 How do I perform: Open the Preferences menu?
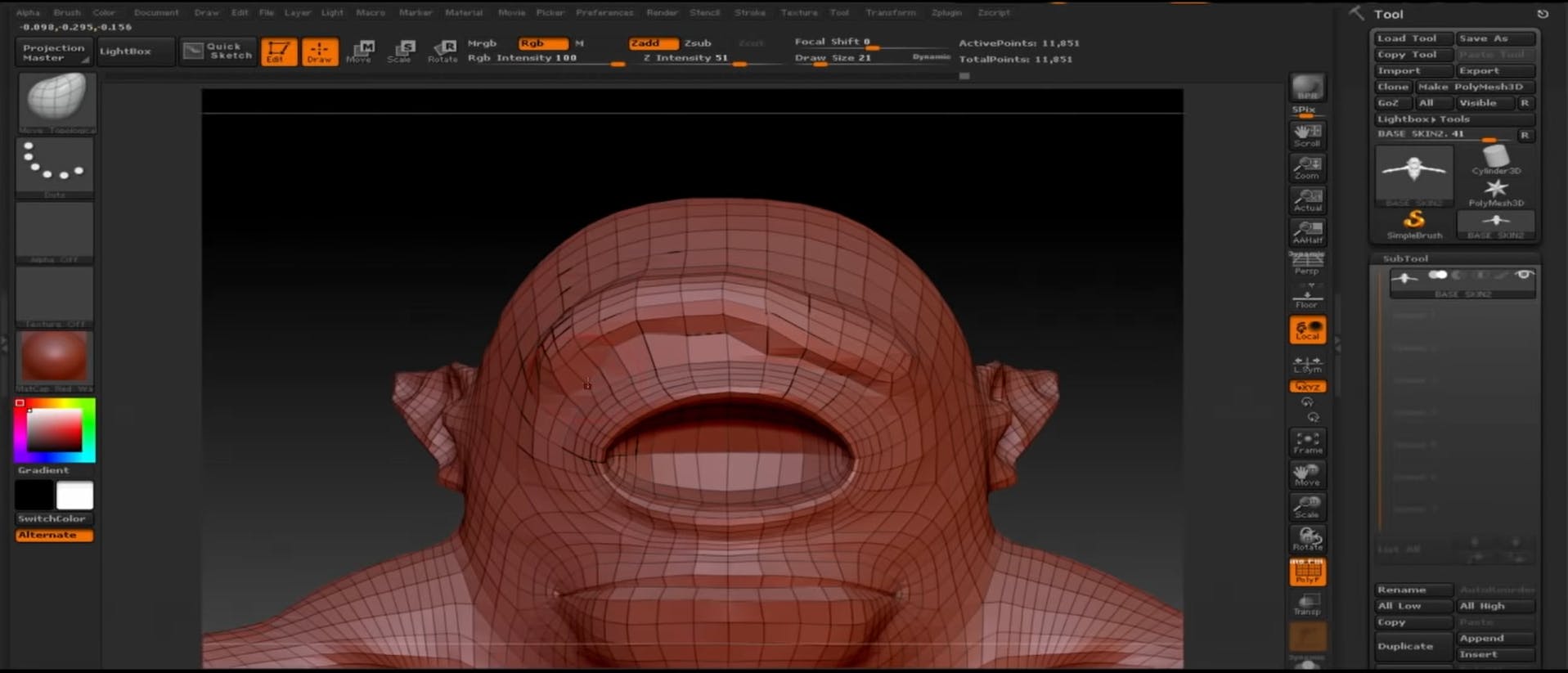pos(604,12)
